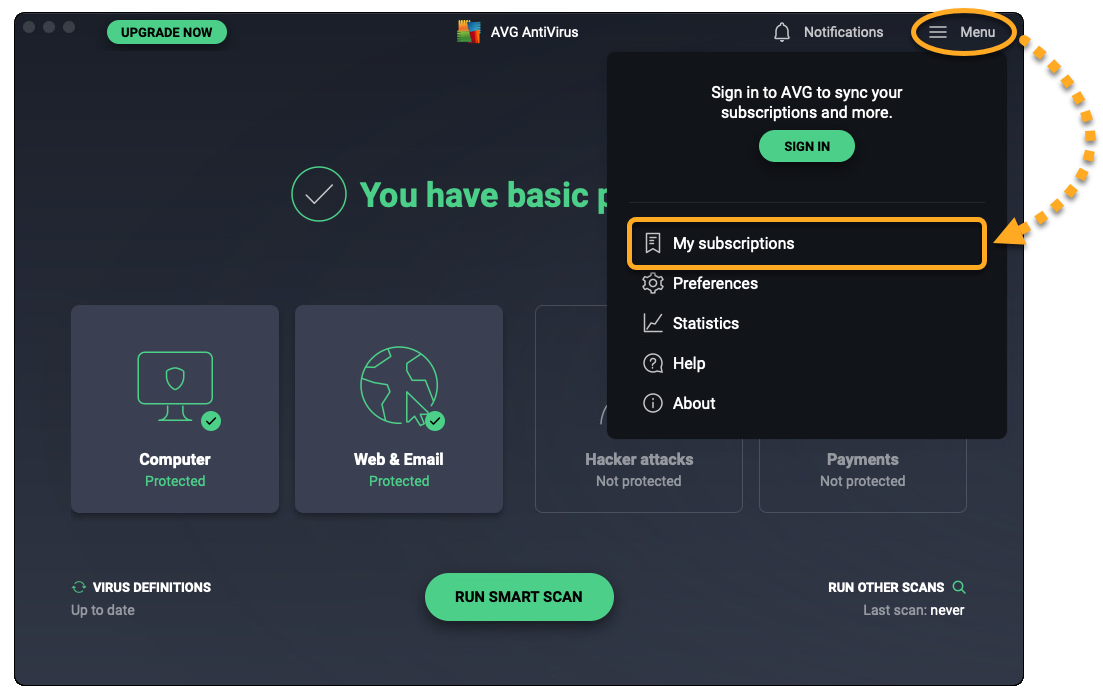Click the Statistics chart icon
The width and height of the screenshot is (1103, 698).
coord(653,323)
